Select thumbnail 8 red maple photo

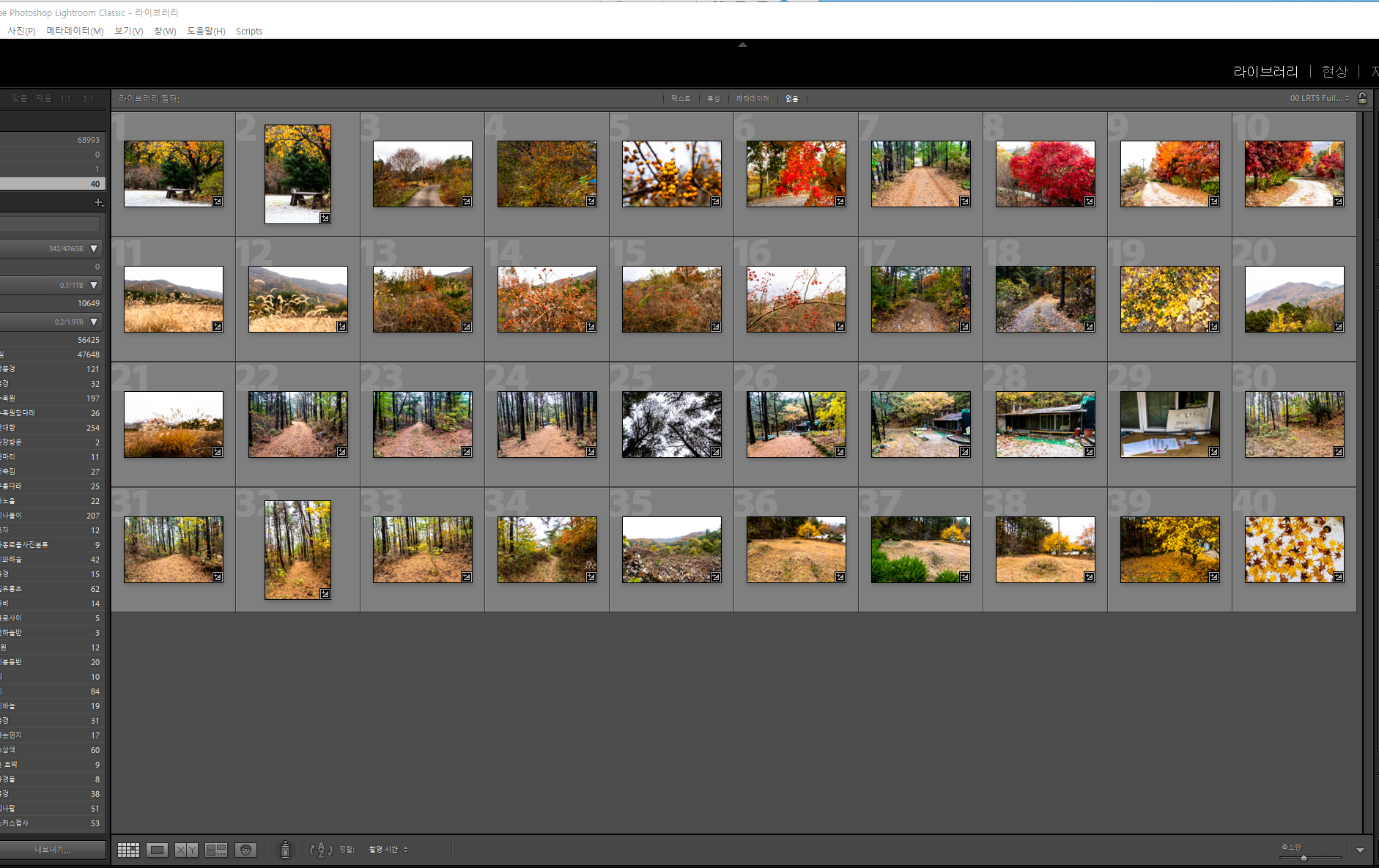[1045, 174]
